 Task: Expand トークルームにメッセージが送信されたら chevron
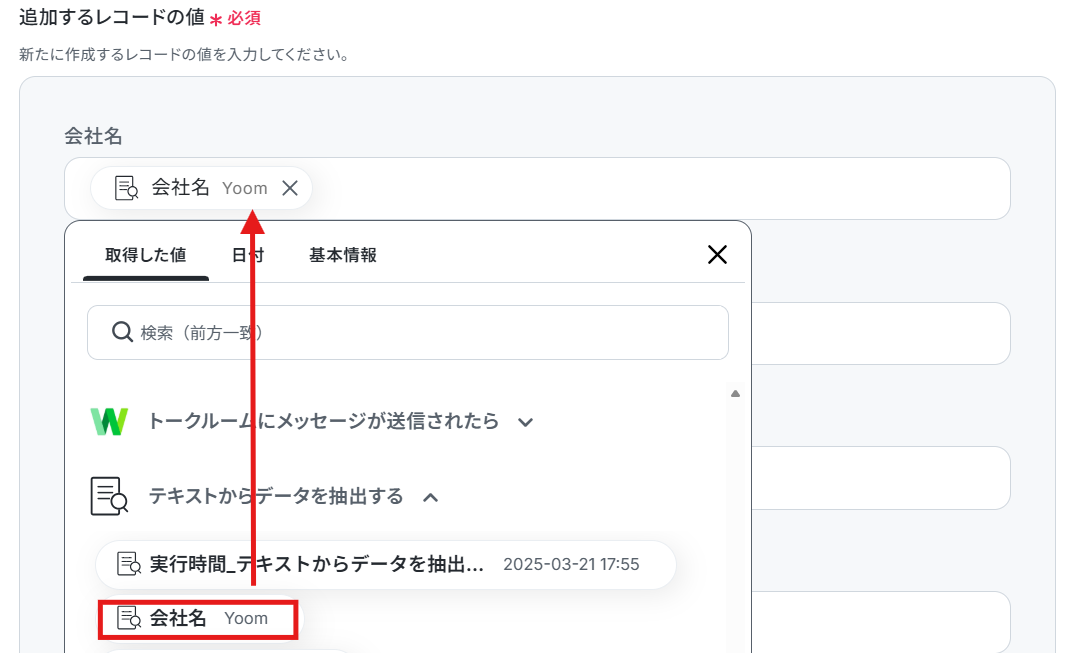(x=525, y=423)
